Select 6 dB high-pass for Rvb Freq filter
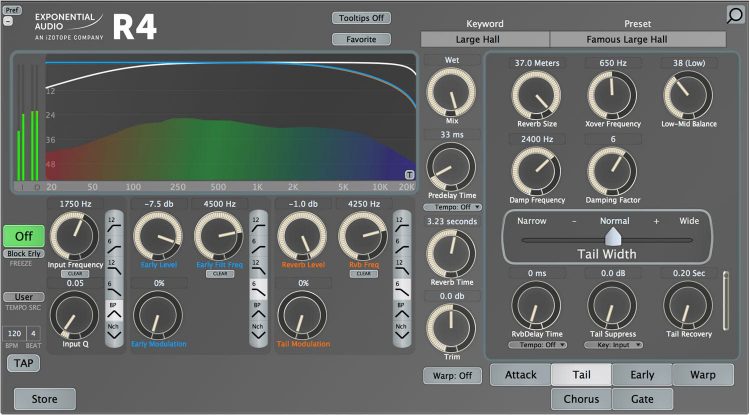Viewport: 750px width, 415px height. (402, 246)
